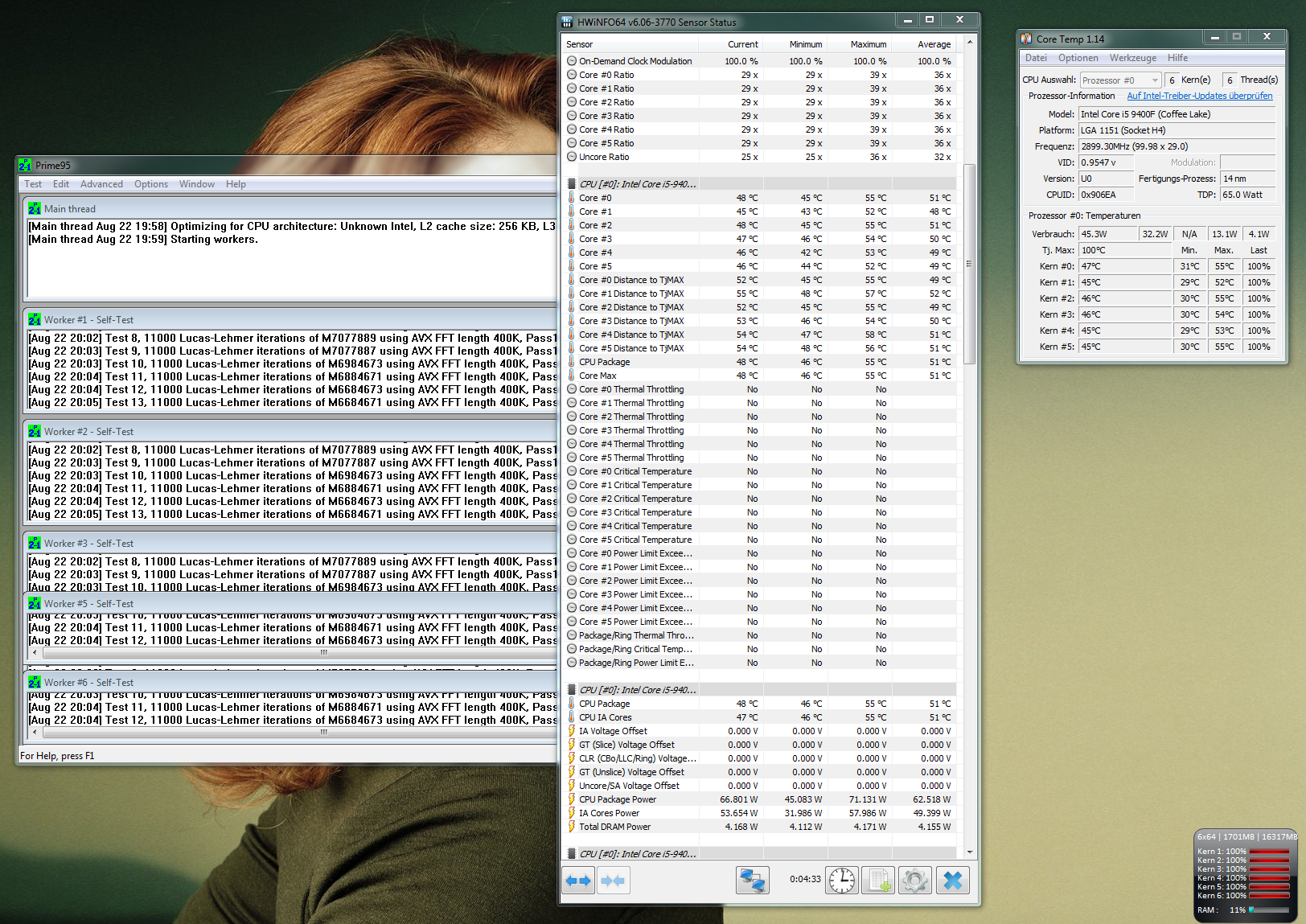Click the Kern 1 load bar in desktop gadget
Screen dimensions: 1306x924
(x=1269, y=851)
